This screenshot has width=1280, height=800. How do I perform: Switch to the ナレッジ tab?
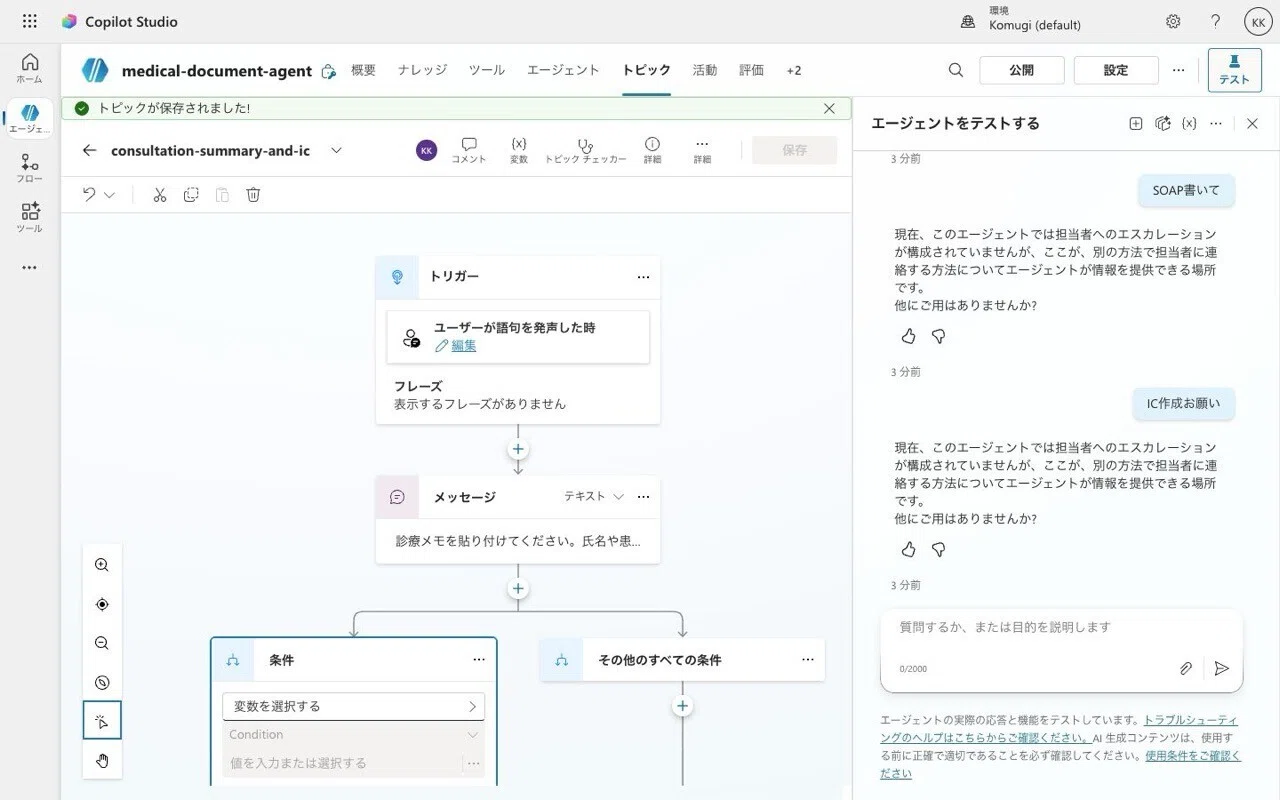click(422, 70)
